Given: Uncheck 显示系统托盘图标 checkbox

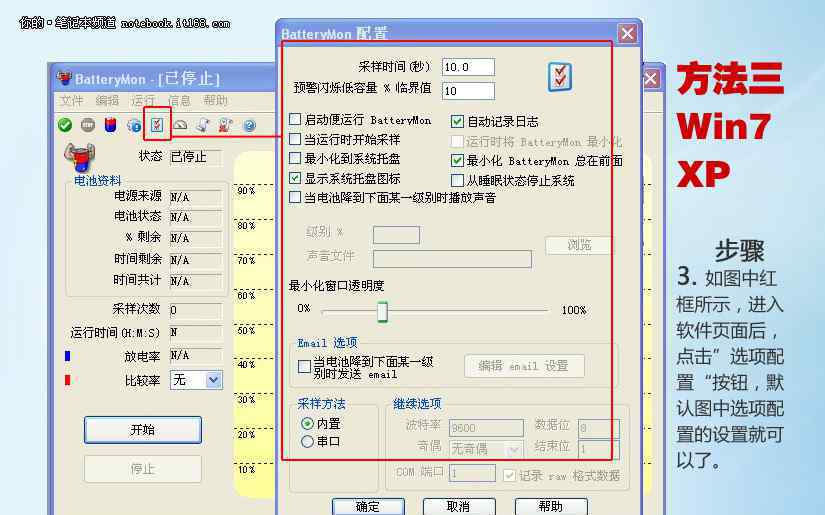Looking at the screenshot, I should [x=295, y=178].
